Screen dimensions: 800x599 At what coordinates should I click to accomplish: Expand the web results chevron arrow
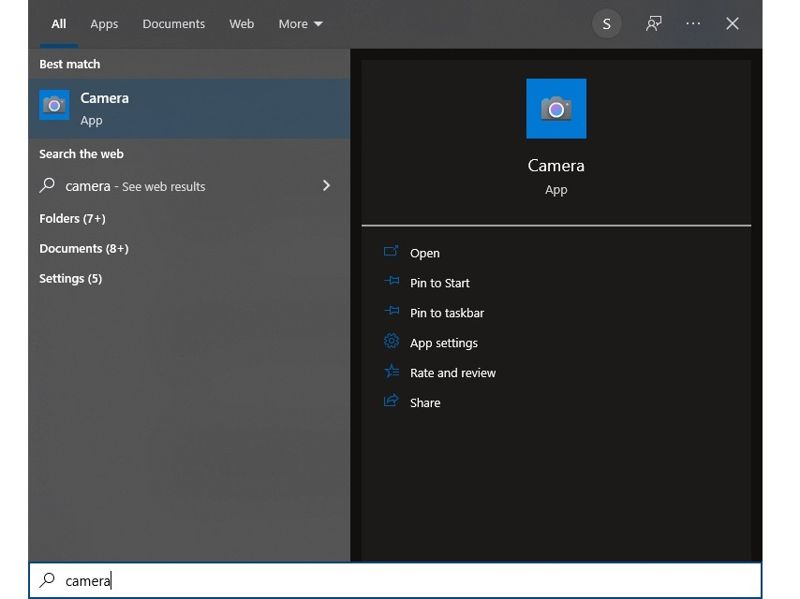(327, 185)
